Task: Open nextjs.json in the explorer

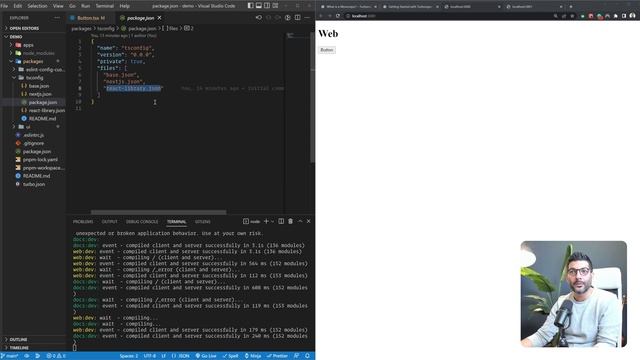Action: point(40,94)
